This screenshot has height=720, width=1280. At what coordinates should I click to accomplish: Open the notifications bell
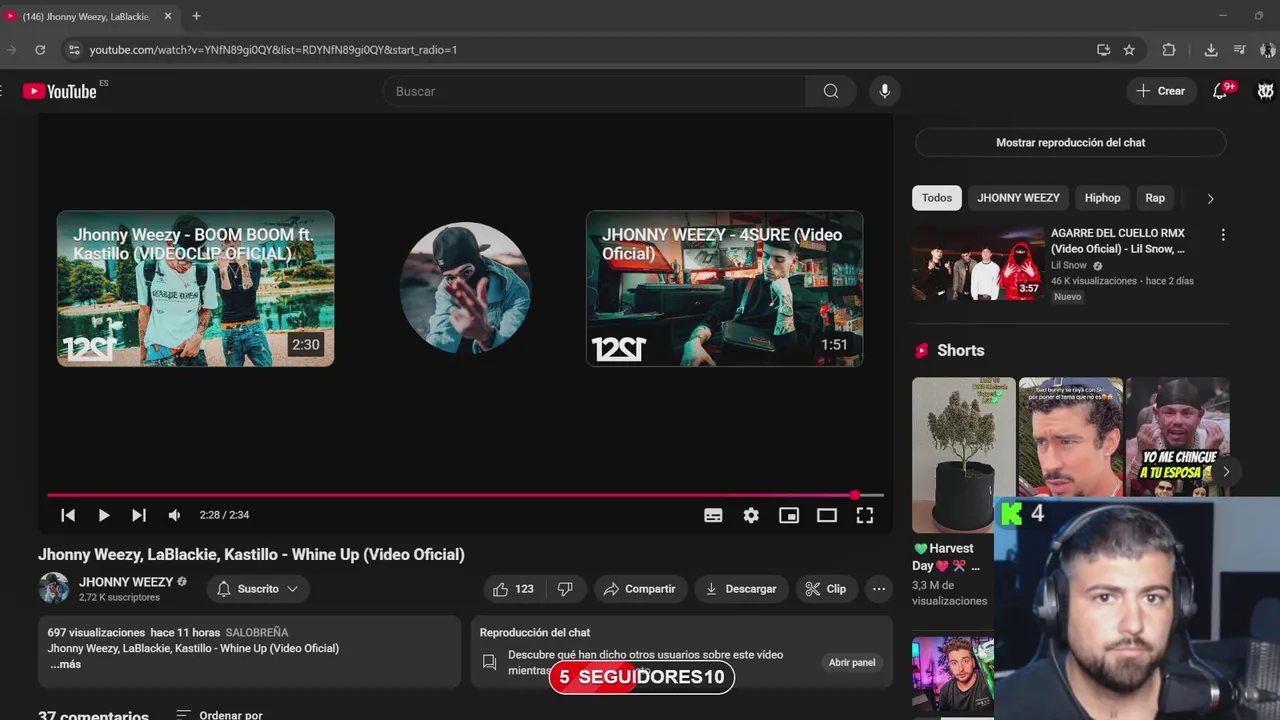1220,91
